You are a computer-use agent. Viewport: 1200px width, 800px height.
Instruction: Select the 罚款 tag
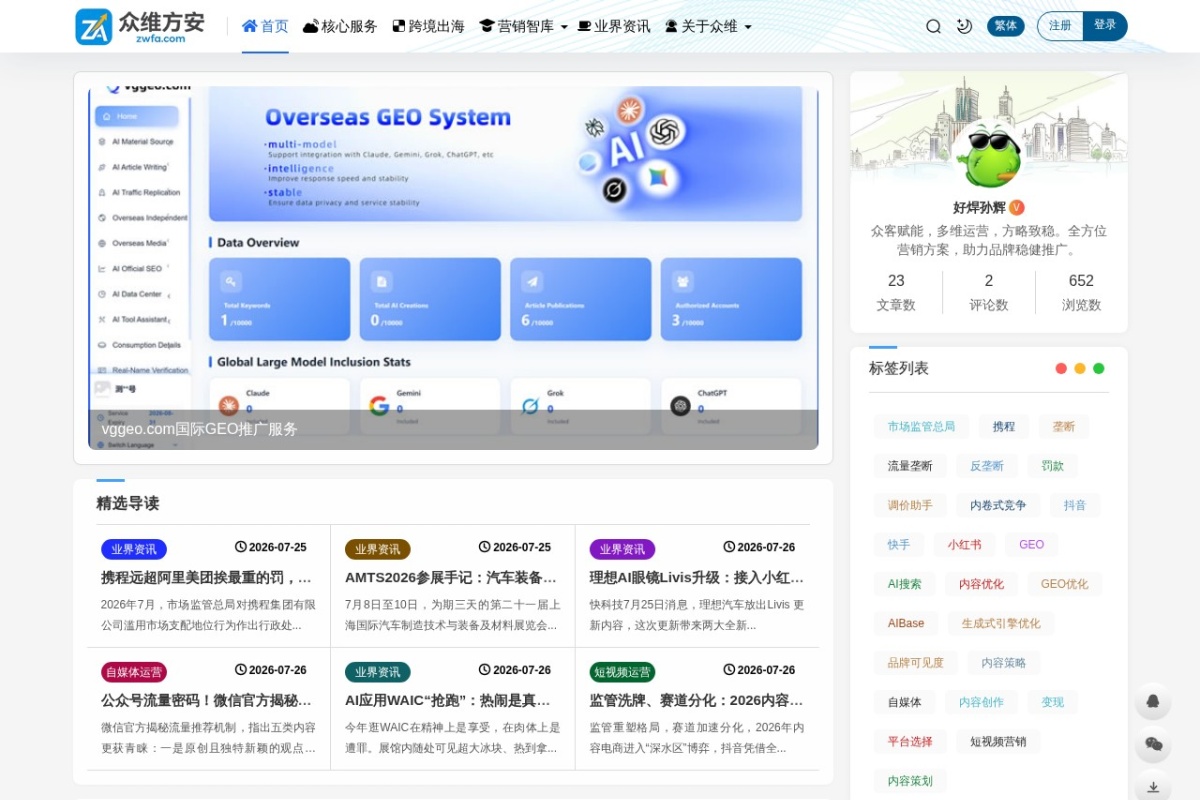(1052, 466)
